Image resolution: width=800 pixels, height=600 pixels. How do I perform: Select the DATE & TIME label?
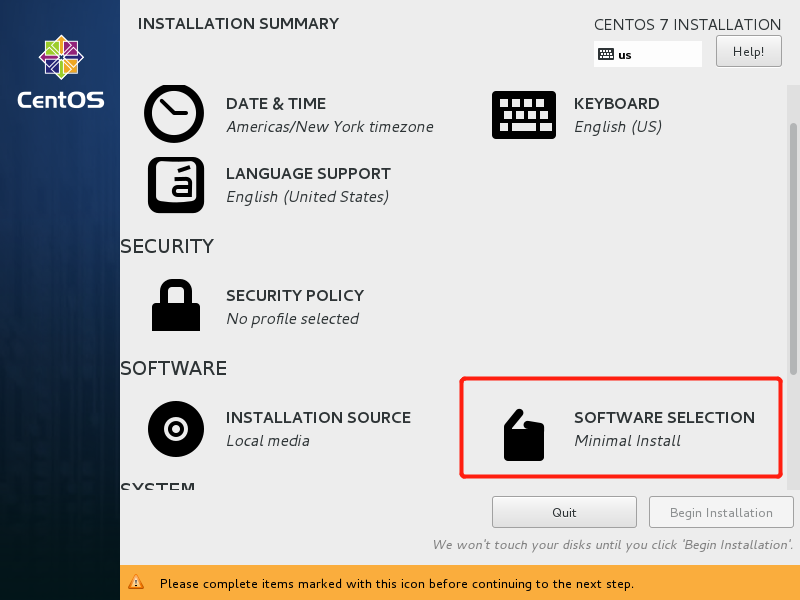point(276,104)
